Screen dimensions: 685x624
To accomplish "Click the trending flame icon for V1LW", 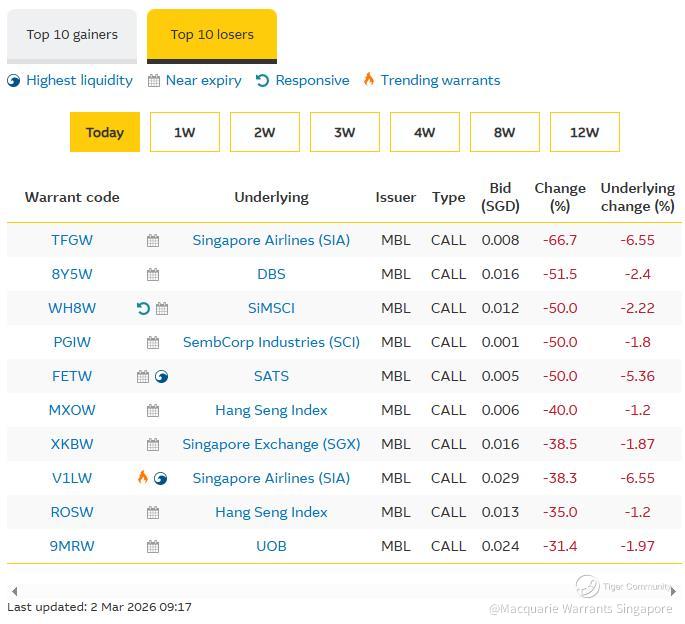I will click(143, 478).
